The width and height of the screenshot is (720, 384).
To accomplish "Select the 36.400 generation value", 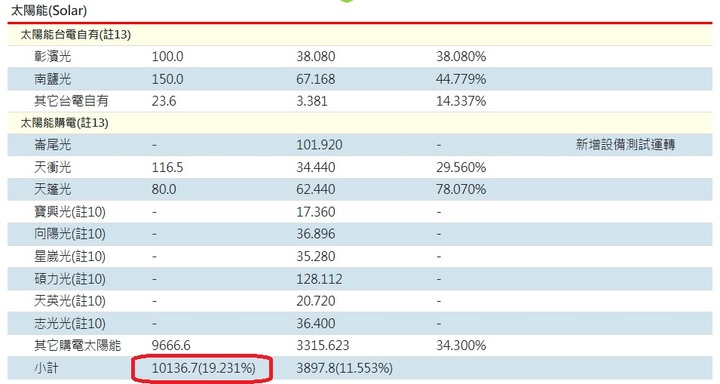I will [x=315, y=323].
